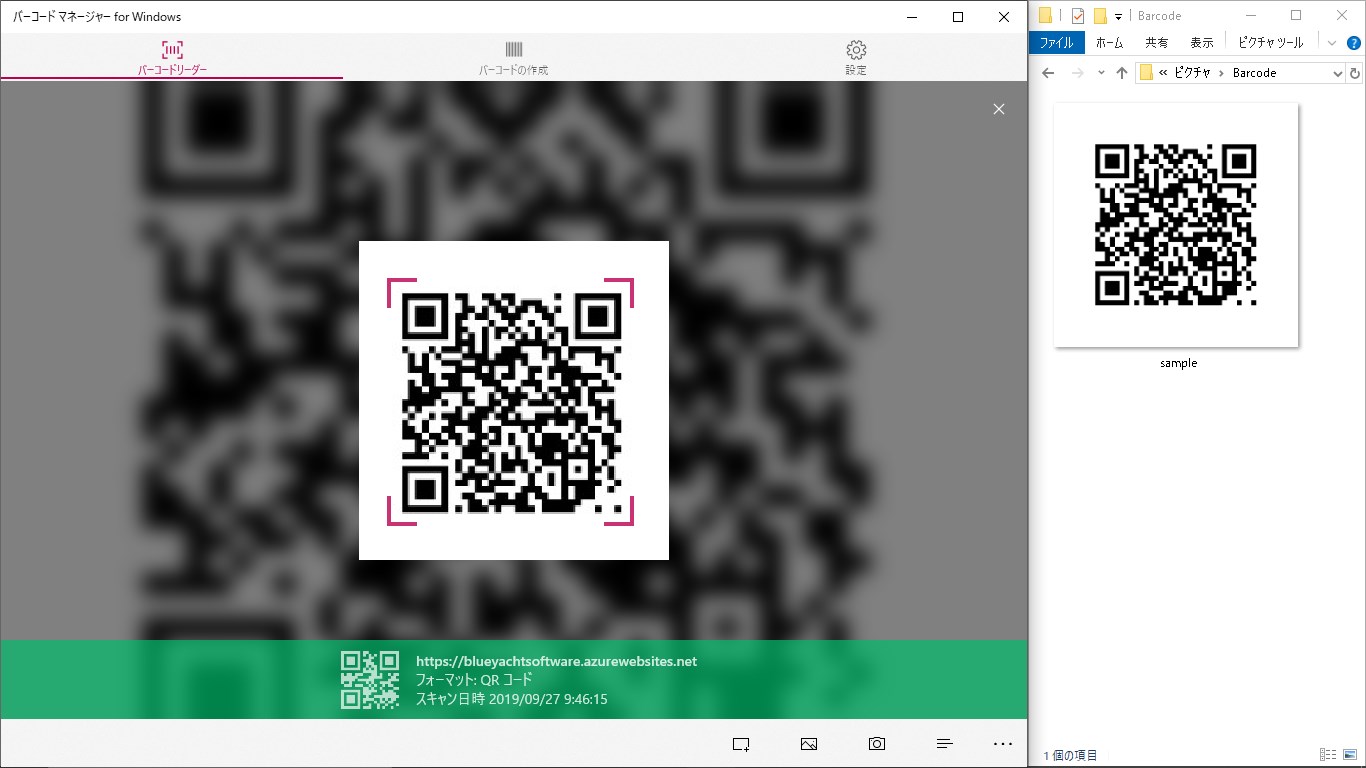Expand the Explorer address bar history dropdown

coord(1338,73)
